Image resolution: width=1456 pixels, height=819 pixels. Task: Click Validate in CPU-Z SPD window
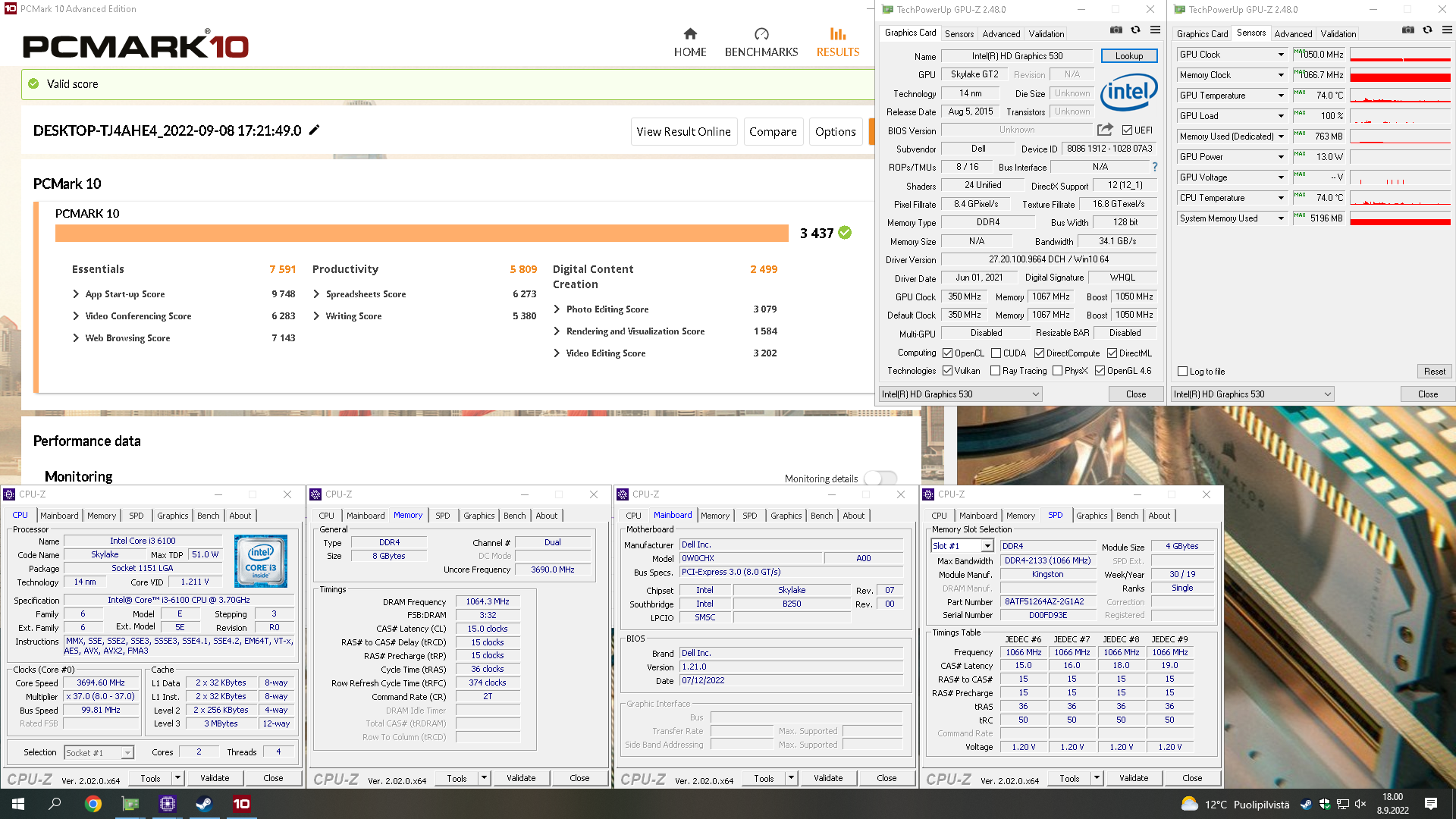coord(1133,778)
